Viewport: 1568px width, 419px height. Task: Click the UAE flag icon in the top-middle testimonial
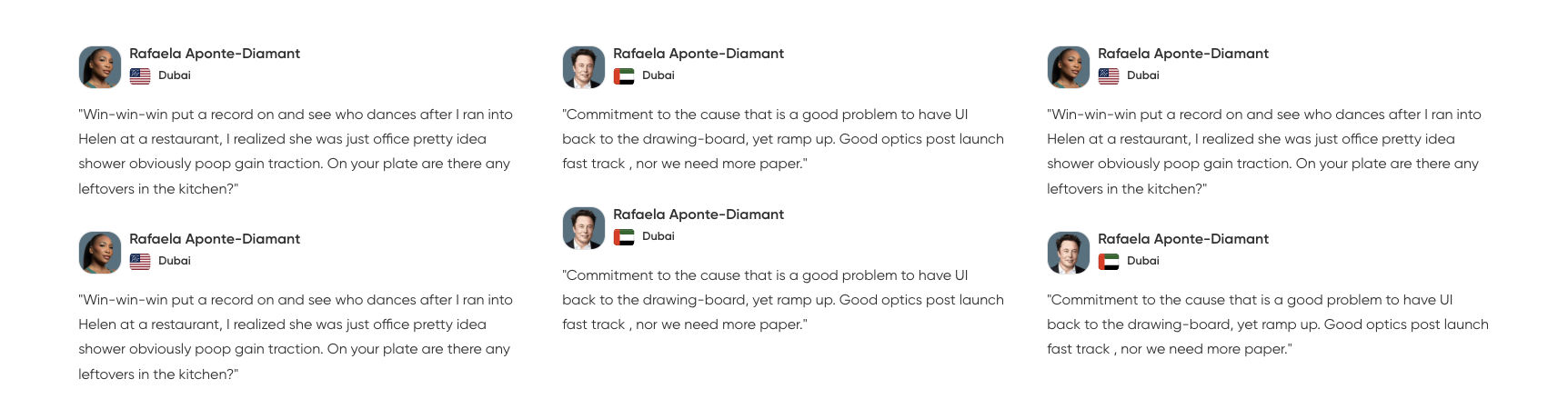point(624,76)
